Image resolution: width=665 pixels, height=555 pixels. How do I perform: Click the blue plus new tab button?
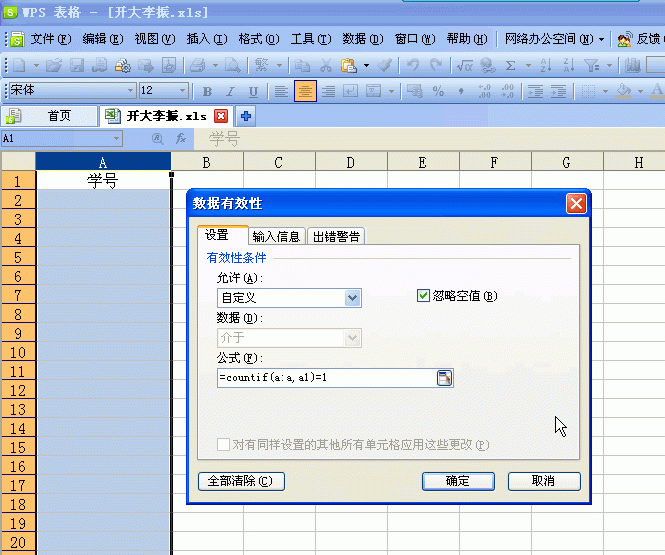point(246,116)
